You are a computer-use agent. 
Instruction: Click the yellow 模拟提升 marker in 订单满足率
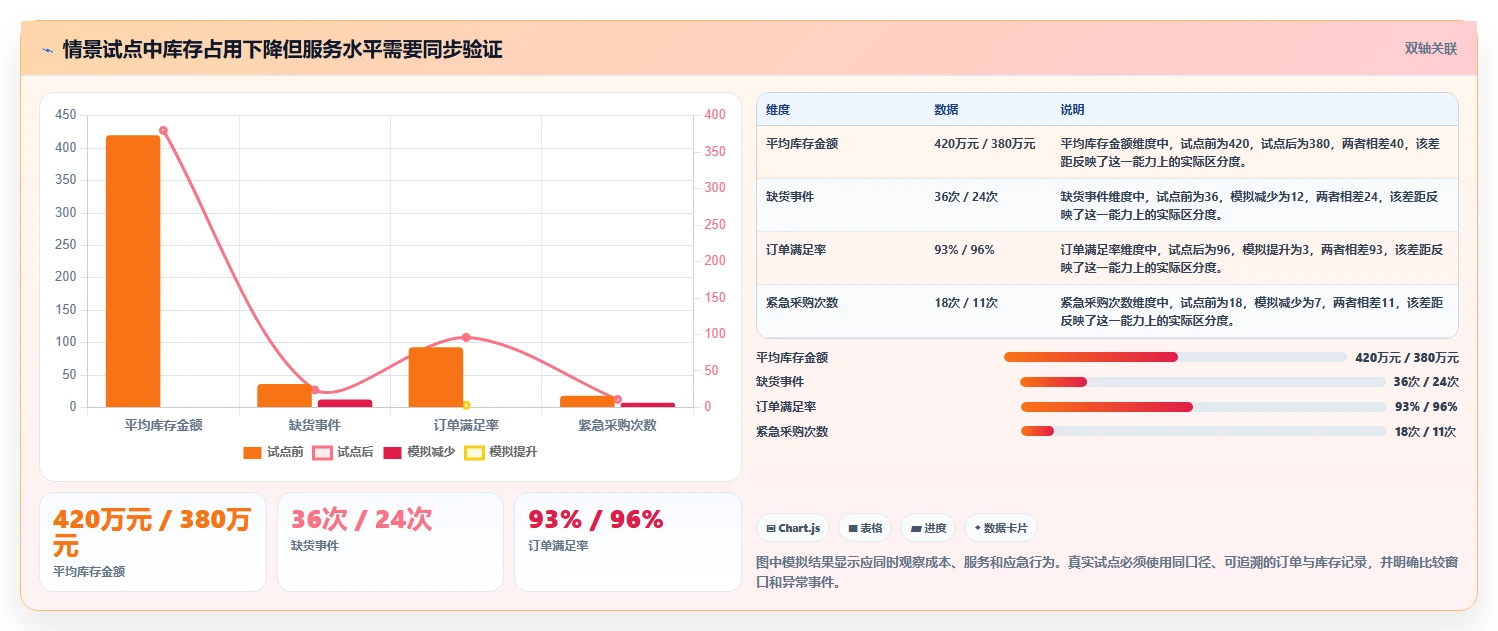point(466,405)
